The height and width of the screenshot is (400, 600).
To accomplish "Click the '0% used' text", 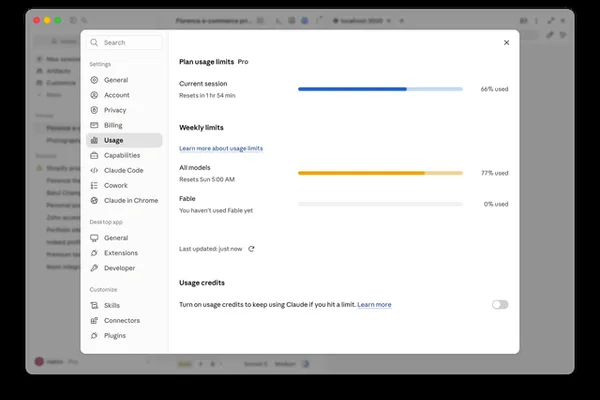I will 496,204.
